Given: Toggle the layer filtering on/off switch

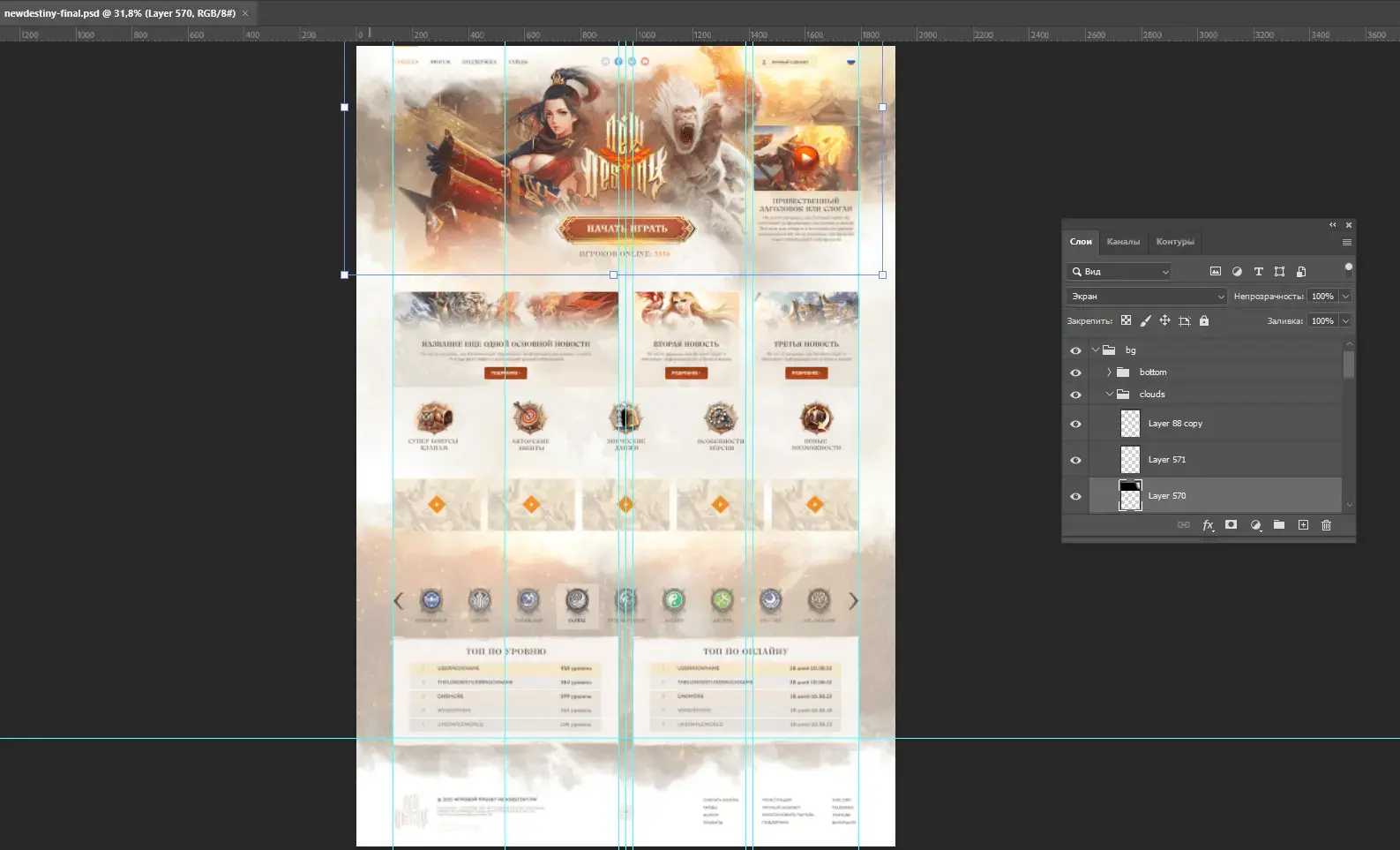Looking at the screenshot, I should click(x=1348, y=269).
